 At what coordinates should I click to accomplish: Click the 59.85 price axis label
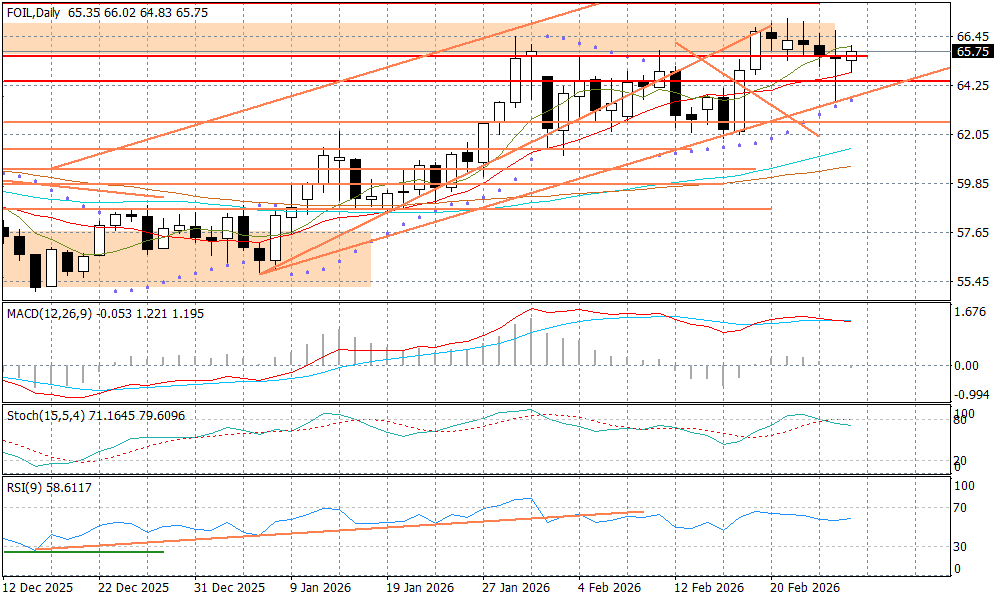coord(972,184)
